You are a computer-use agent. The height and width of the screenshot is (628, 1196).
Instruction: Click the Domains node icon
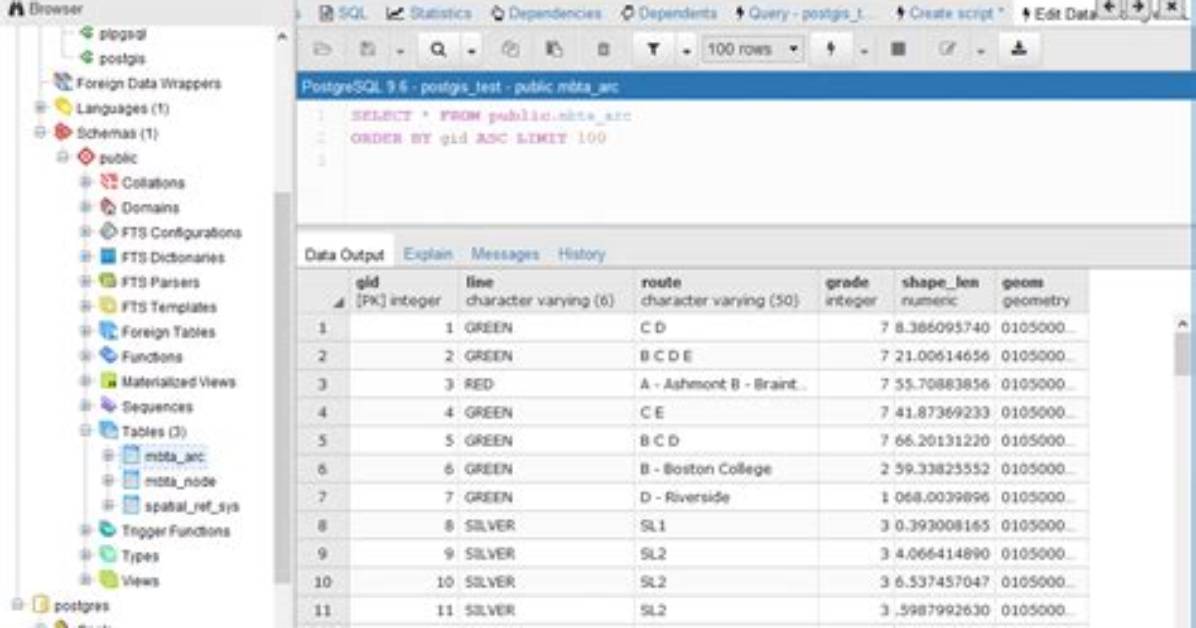coord(109,207)
